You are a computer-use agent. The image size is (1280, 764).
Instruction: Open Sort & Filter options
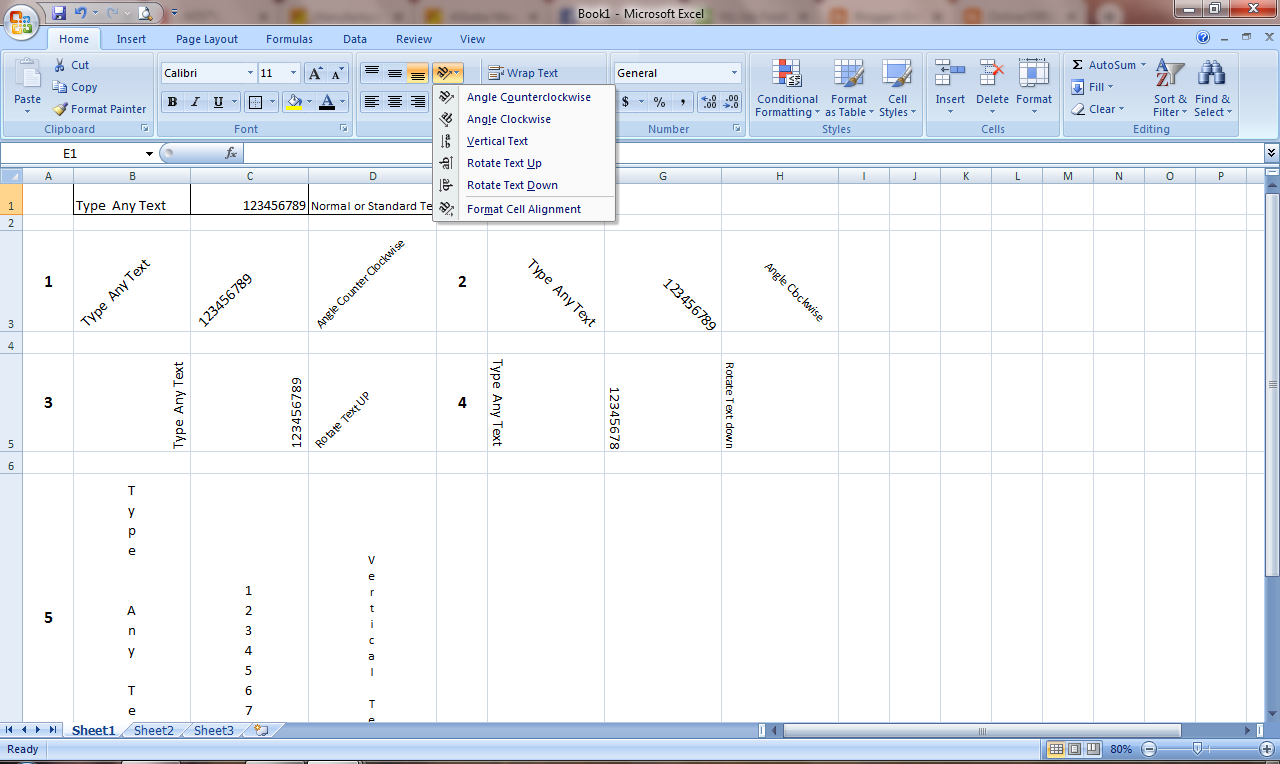(1170, 88)
